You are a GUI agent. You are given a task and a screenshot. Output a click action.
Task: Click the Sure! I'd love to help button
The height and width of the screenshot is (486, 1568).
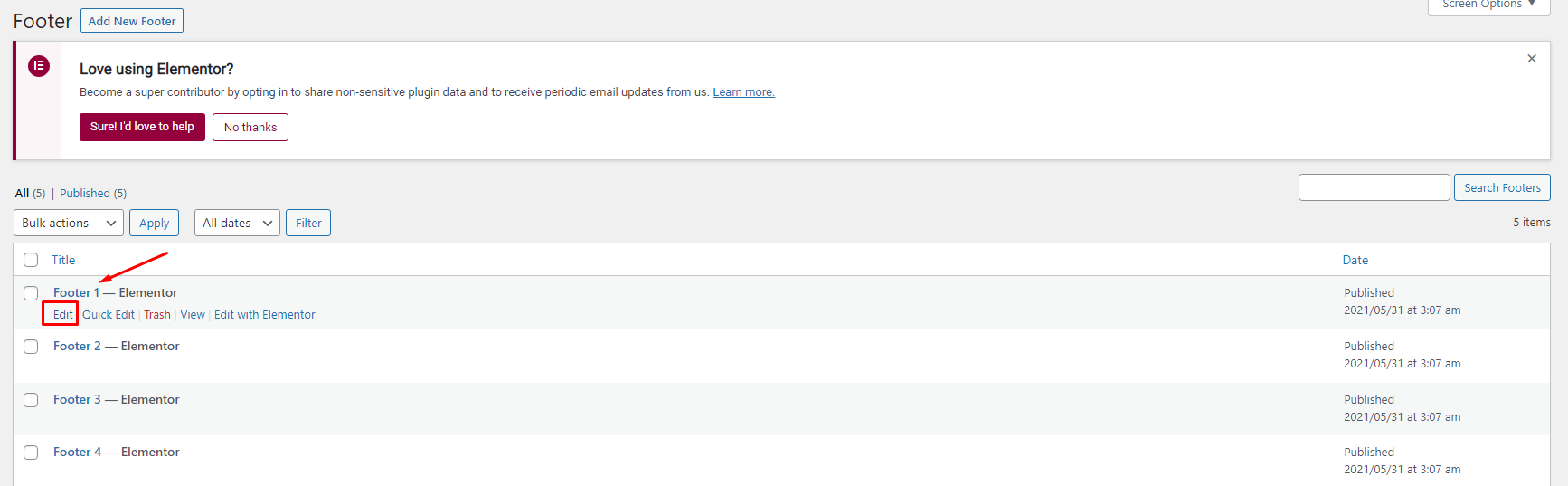point(142,127)
